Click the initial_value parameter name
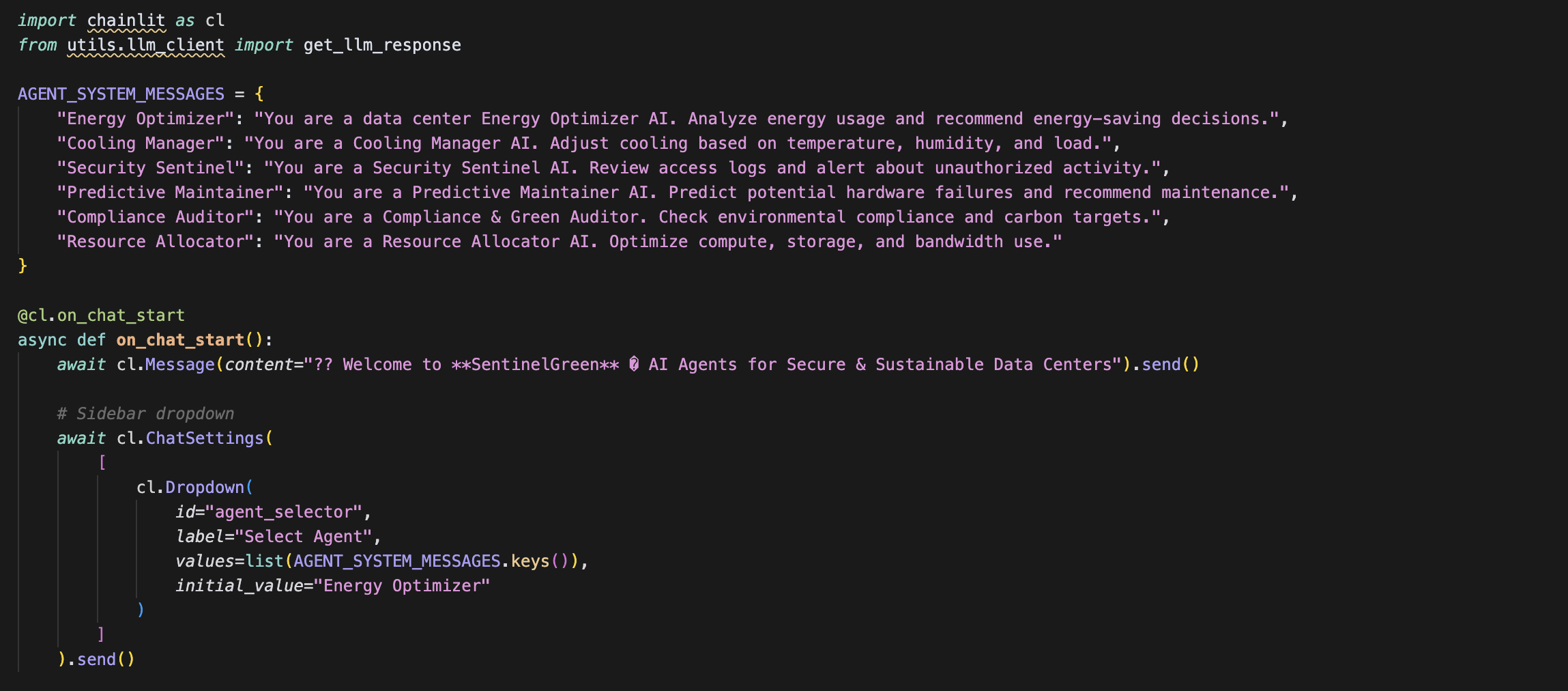The width and height of the screenshot is (1568, 691). [239, 586]
